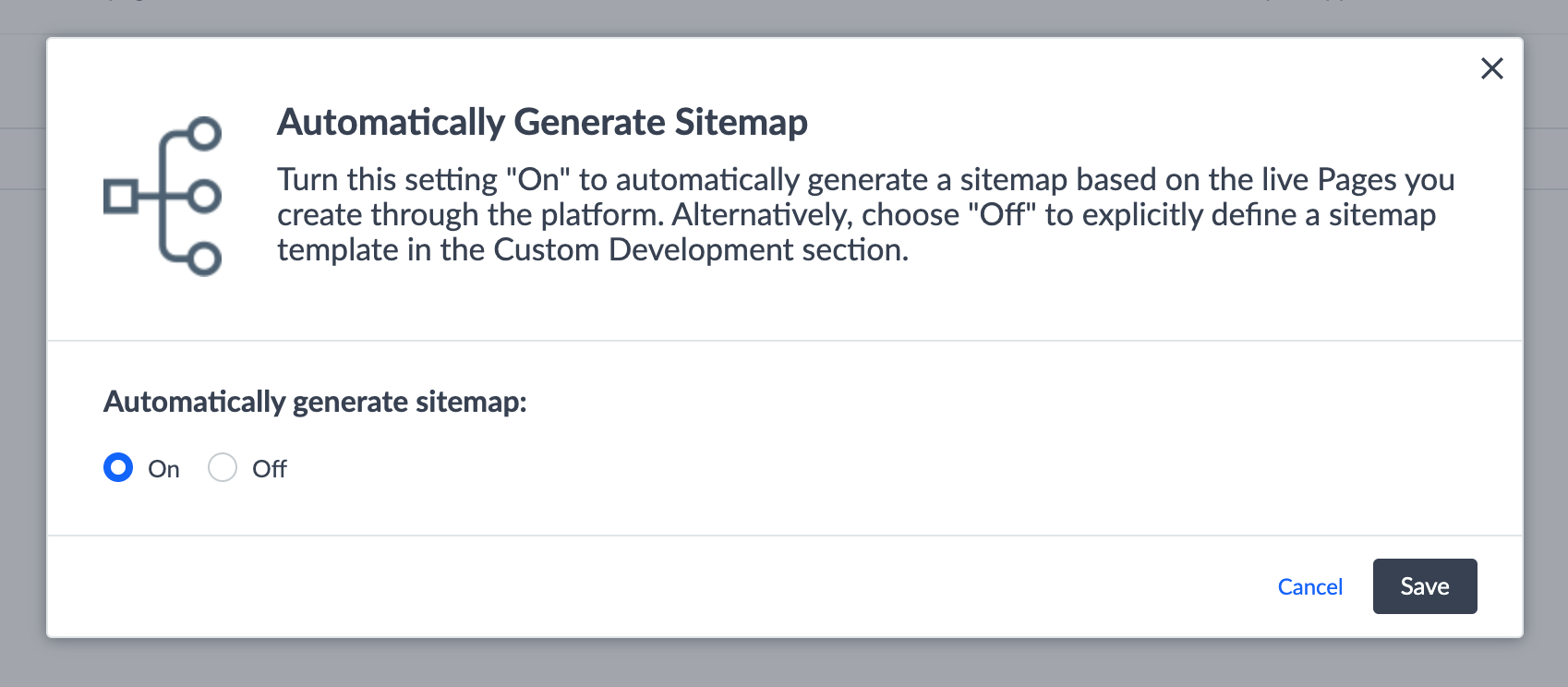Click the description paragraph about live Pages
The height and width of the screenshot is (687, 1568).
pyautogui.click(x=866, y=214)
